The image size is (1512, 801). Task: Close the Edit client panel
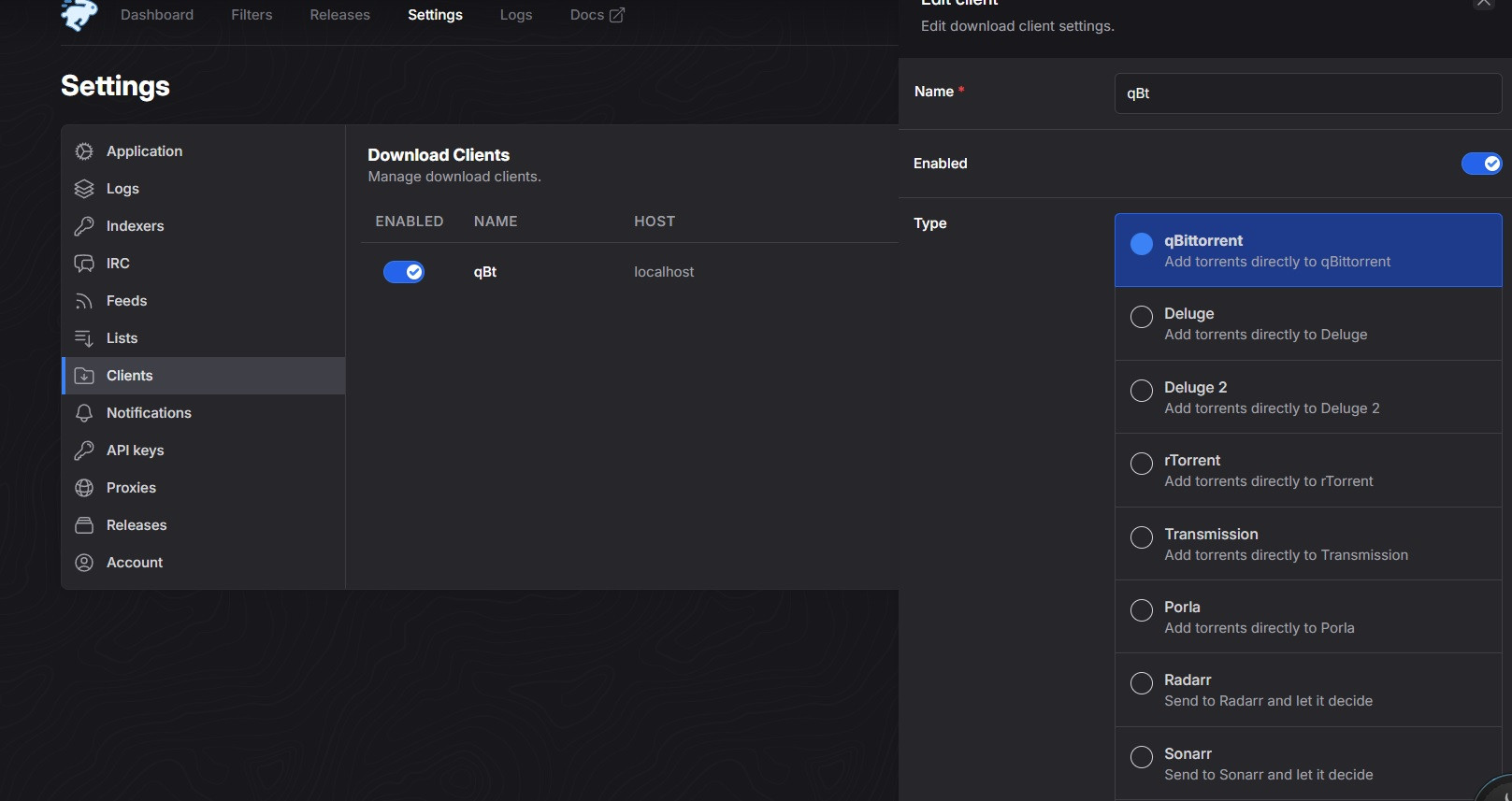pyautogui.click(x=1484, y=3)
